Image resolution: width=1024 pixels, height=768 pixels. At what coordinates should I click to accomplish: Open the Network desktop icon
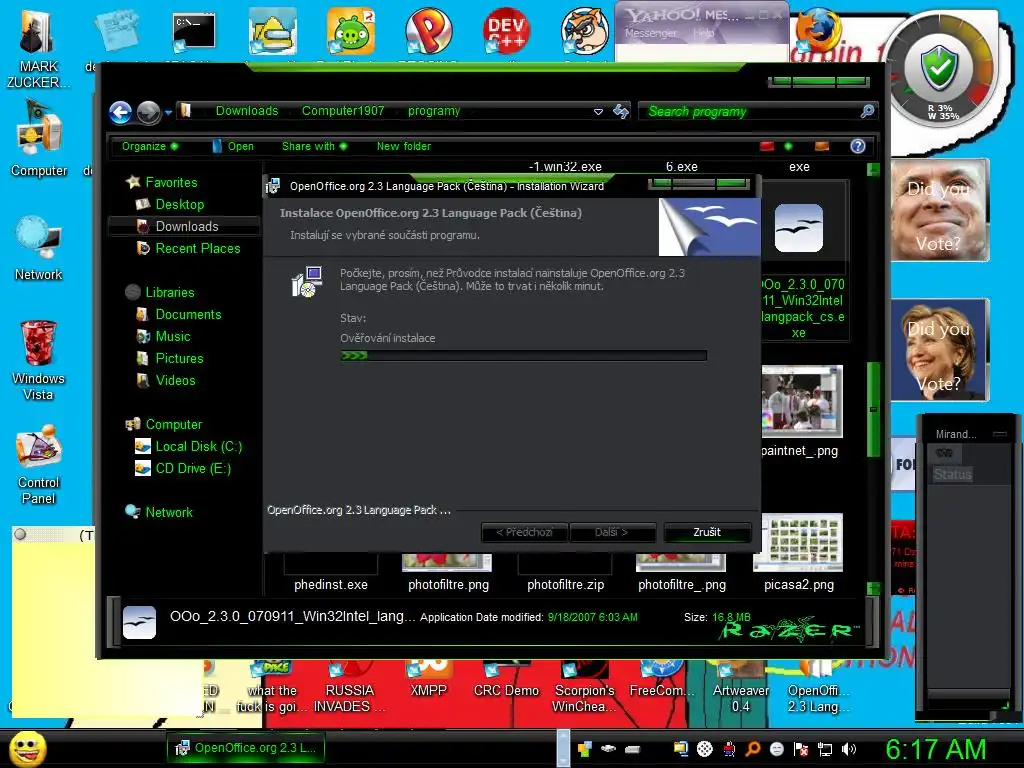[x=39, y=249]
